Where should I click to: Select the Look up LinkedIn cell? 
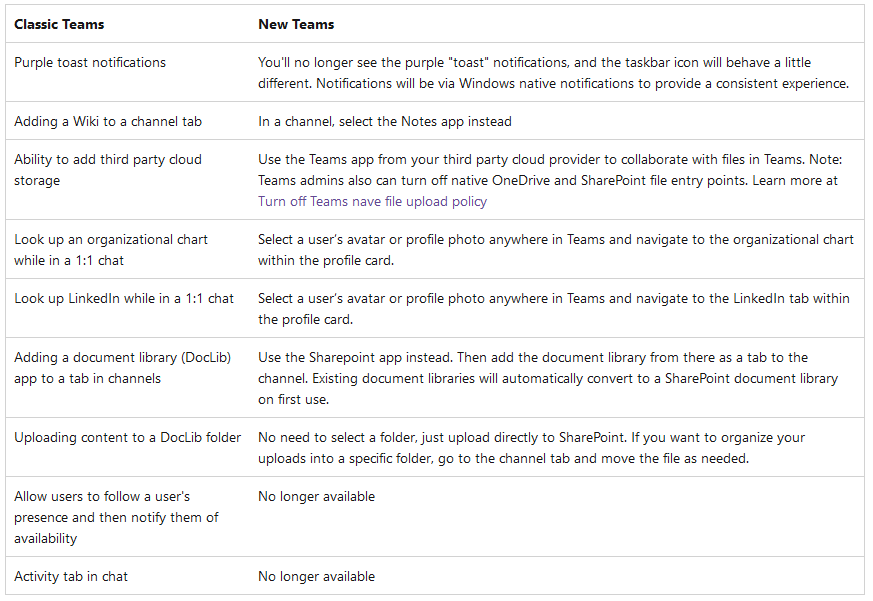pos(124,298)
